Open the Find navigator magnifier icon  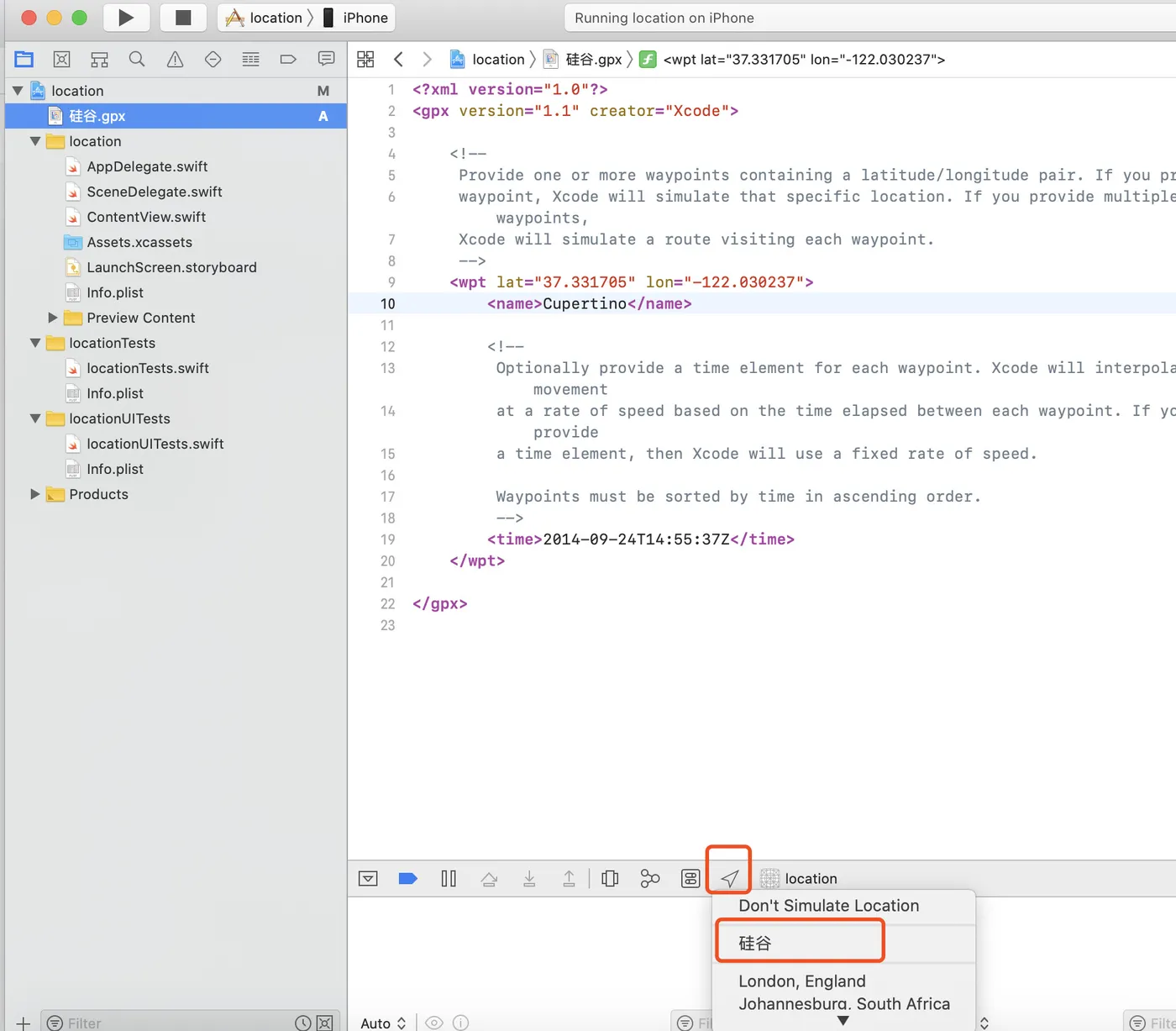[137, 59]
